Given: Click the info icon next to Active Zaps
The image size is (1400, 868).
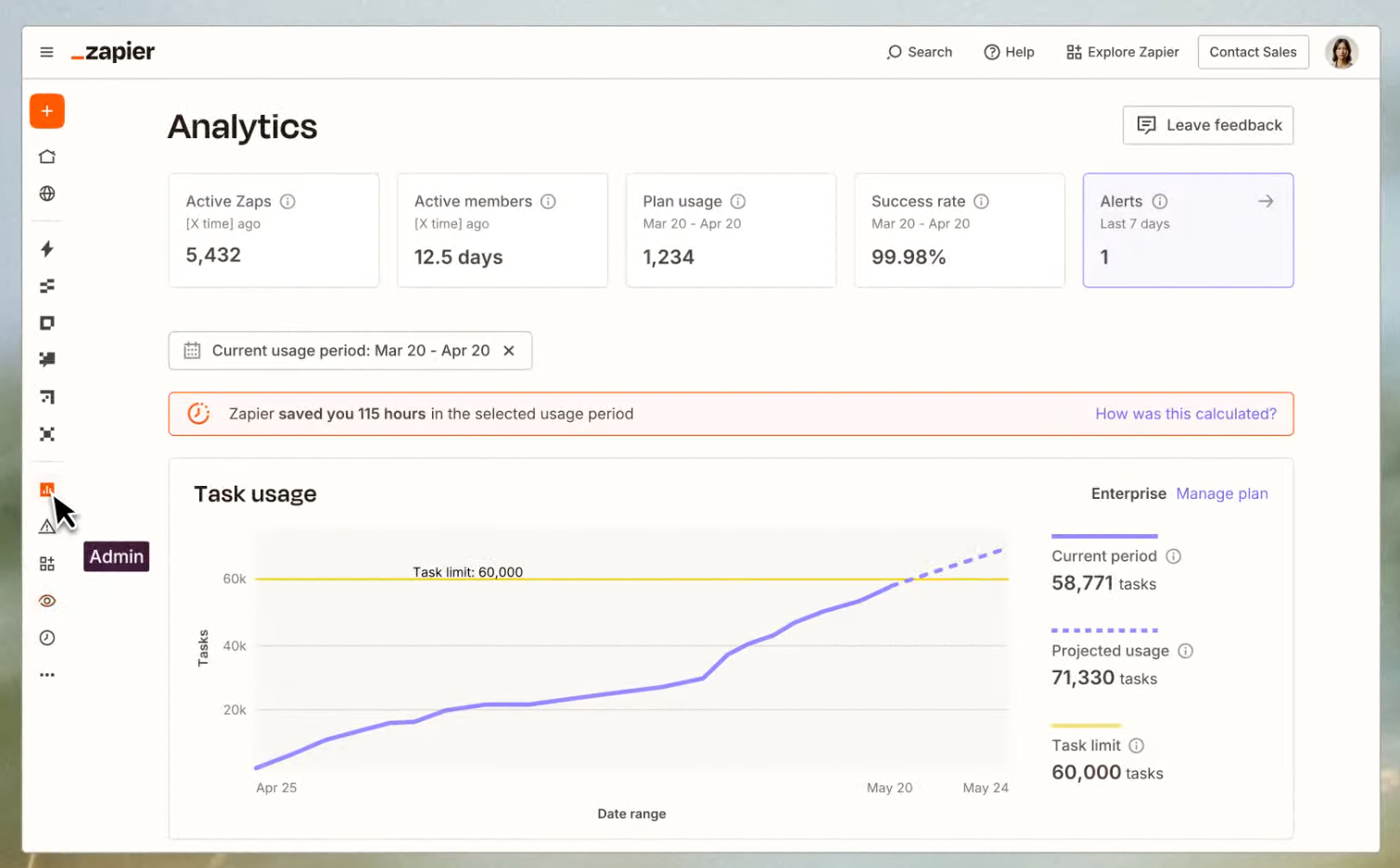Looking at the screenshot, I should [x=287, y=201].
